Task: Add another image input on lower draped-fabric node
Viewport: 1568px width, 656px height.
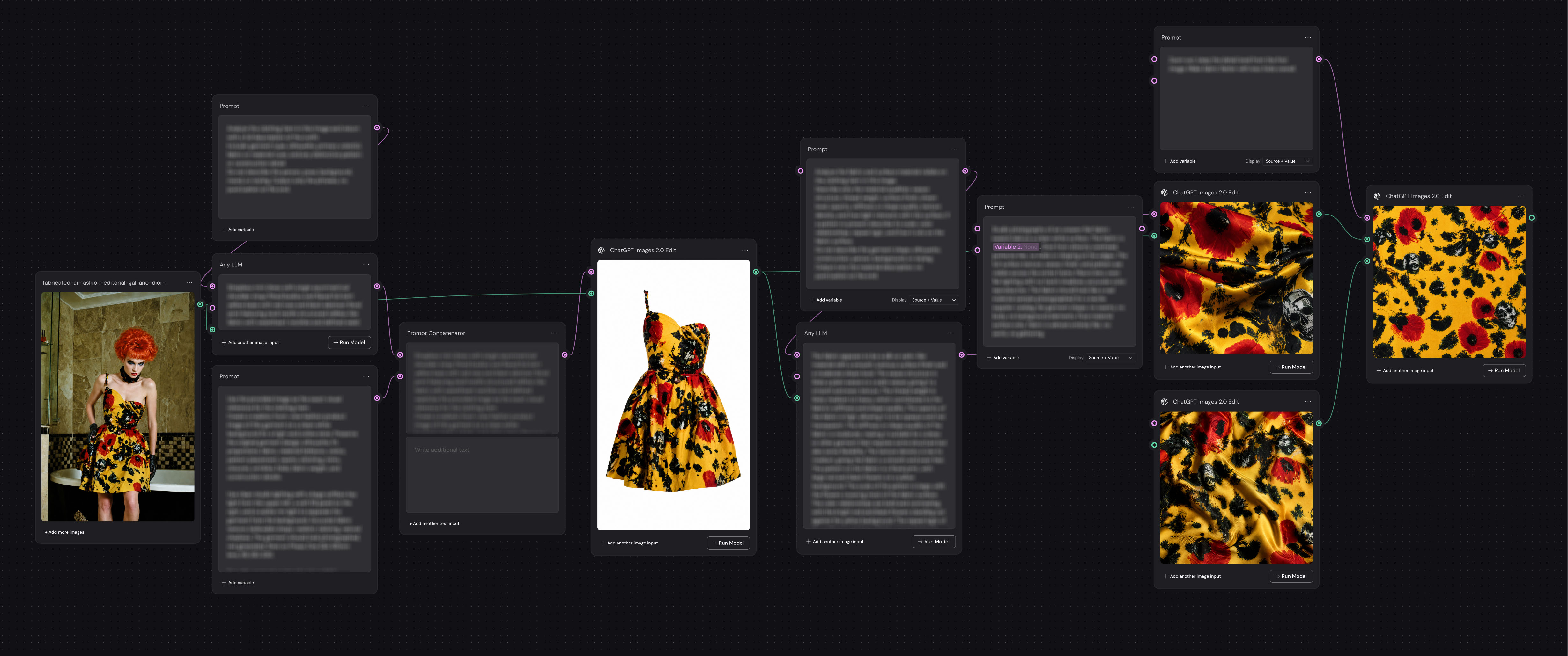Action: click(1193, 576)
